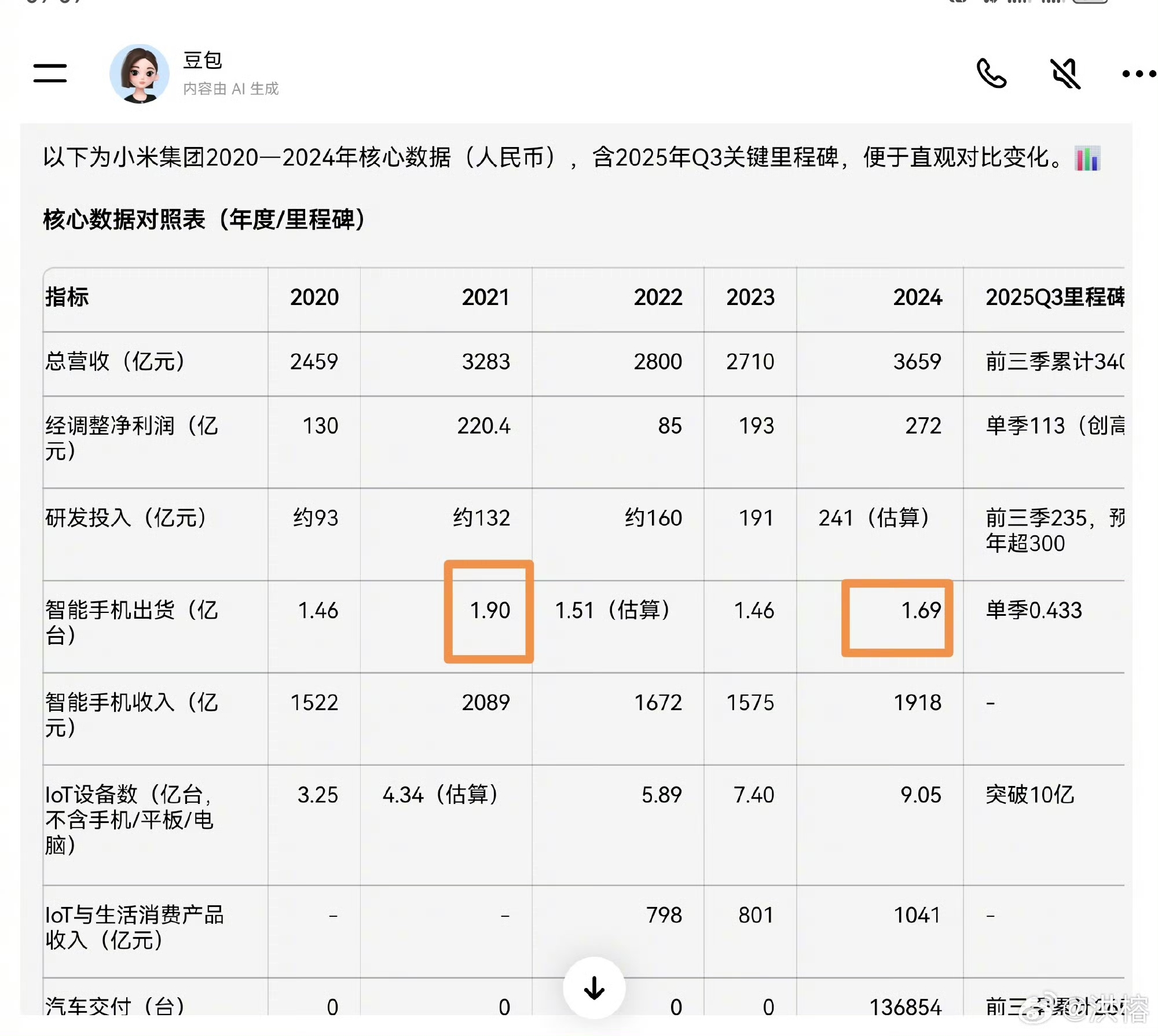Click the 2020 revenue value 2459
The height and width of the screenshot is (1036, 1158).
tap(314, 362)
